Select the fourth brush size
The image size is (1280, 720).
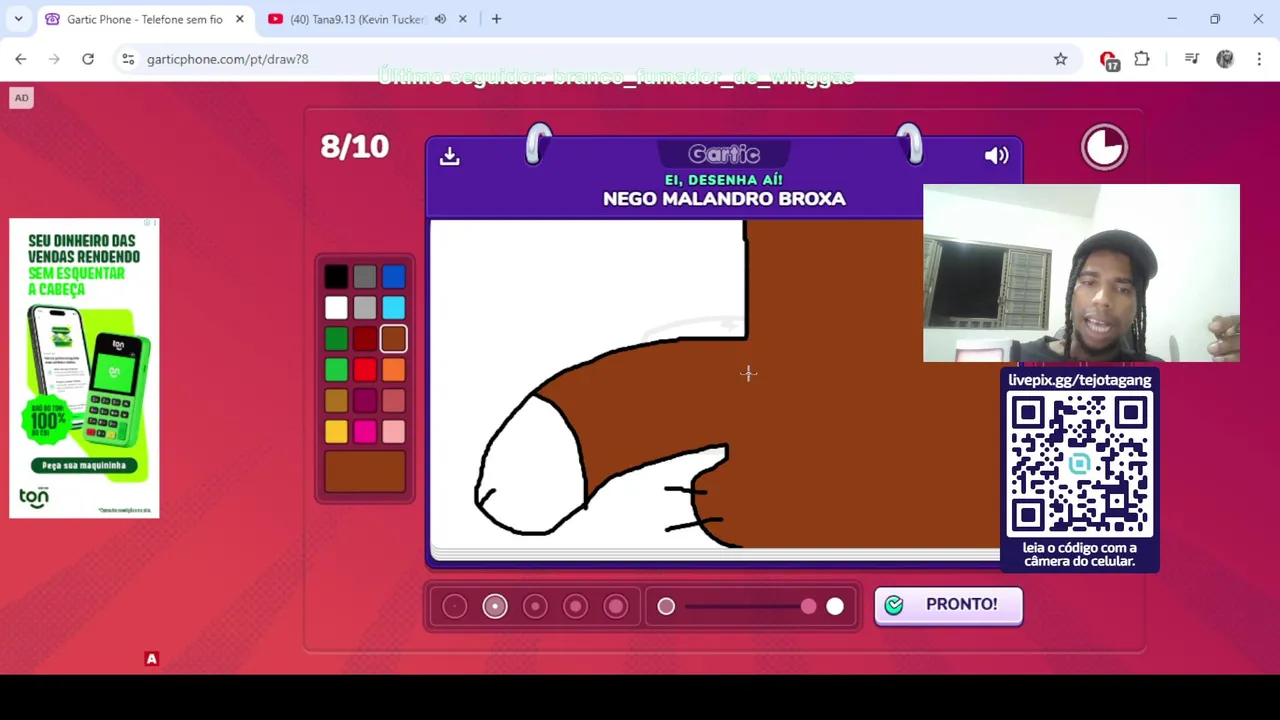coord(575,606)
